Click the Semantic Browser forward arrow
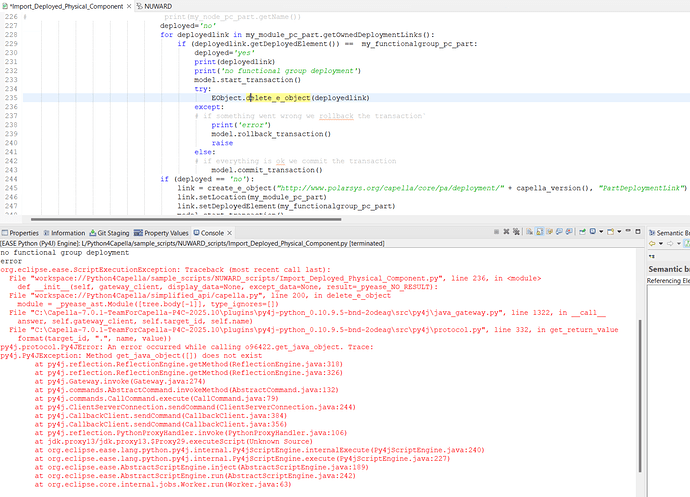This screenshot has height=497, width=690. point(670,243)
